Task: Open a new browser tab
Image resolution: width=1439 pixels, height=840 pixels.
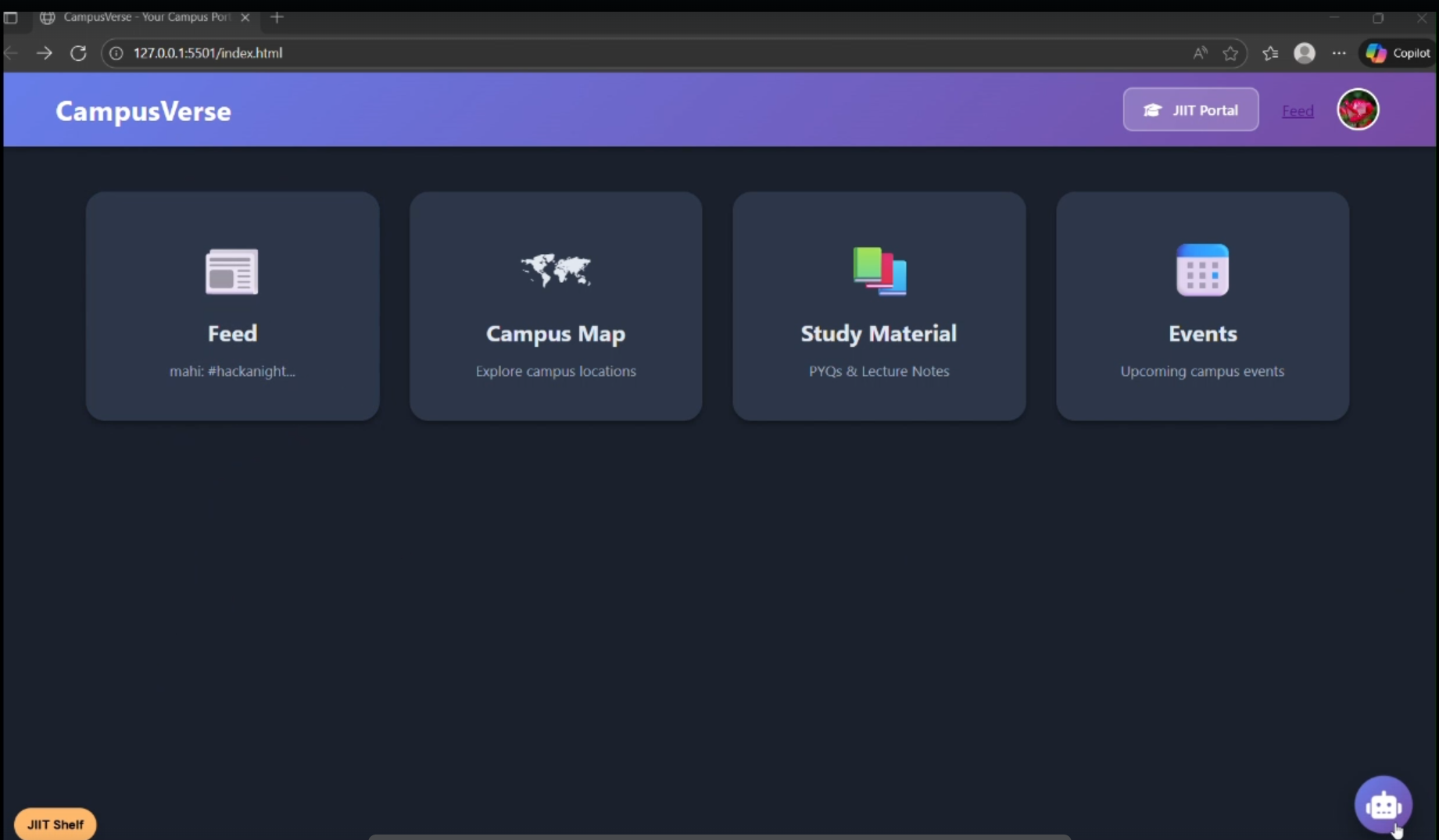Action: click(x=277, y=17)
